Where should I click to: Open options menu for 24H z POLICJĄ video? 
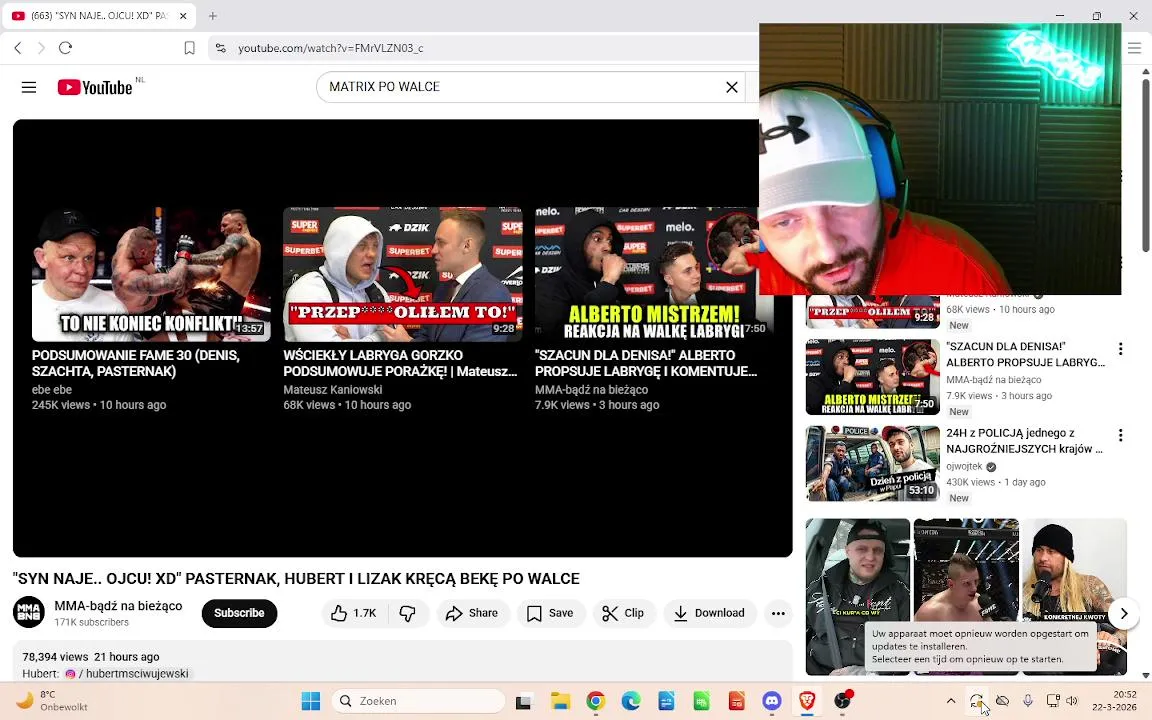click(x=1120, y=435)
